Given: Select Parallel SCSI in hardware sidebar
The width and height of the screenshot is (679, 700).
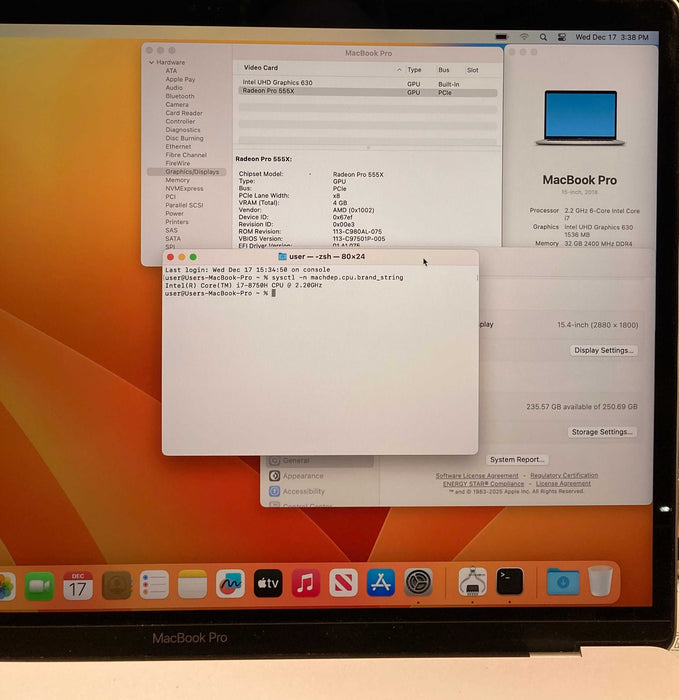Looking at the screenshot, I should point(184,205).
